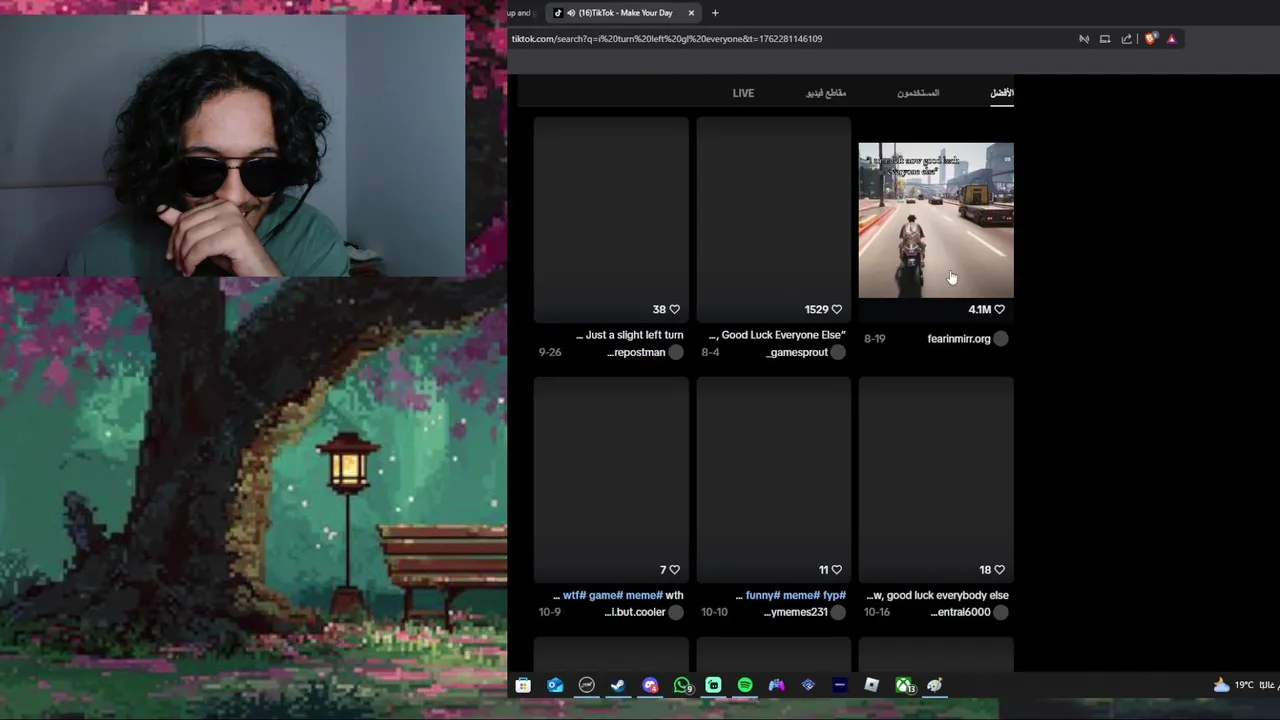Screen dimensions: 1280x720
Task: Open the green Kick app in taskbar
Action: (x=713, y=685)
